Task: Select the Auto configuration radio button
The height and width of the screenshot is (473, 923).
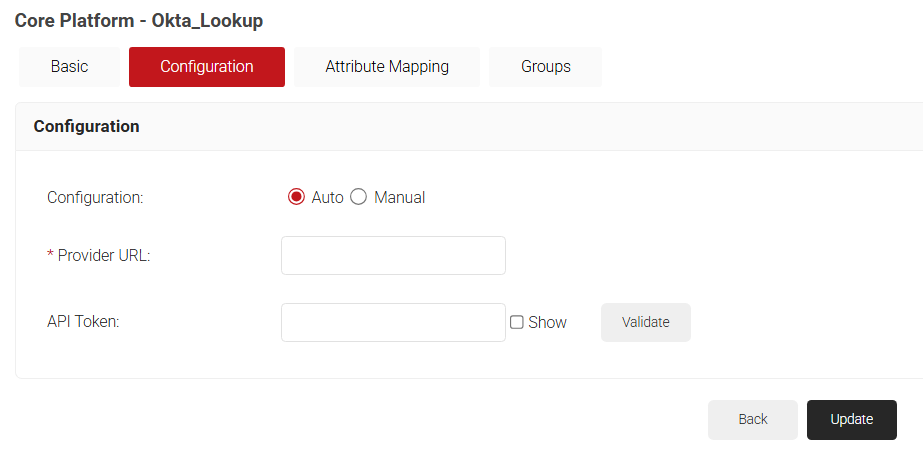Action: (296, 197)
